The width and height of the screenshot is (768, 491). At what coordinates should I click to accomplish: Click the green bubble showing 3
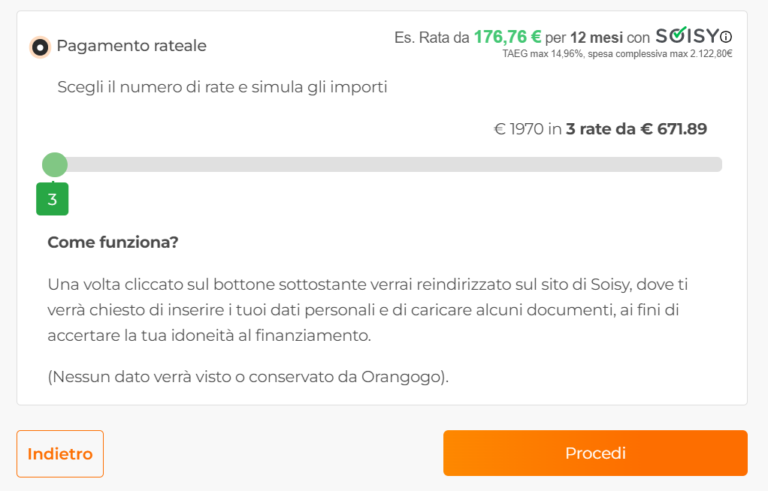tap(52, 199)
